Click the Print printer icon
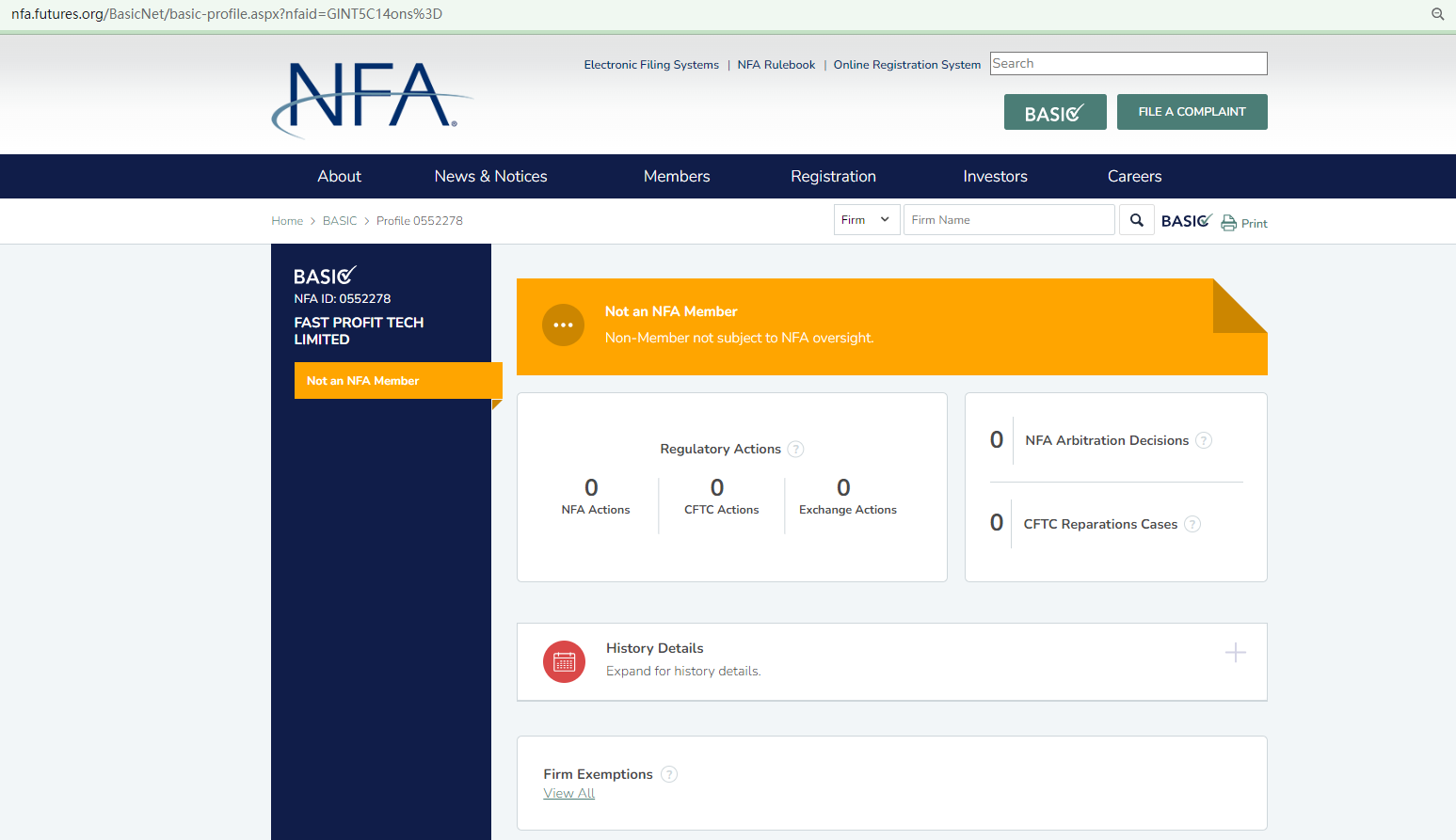This screenshot has height=840, width=1456. (x=1228, y=223)
